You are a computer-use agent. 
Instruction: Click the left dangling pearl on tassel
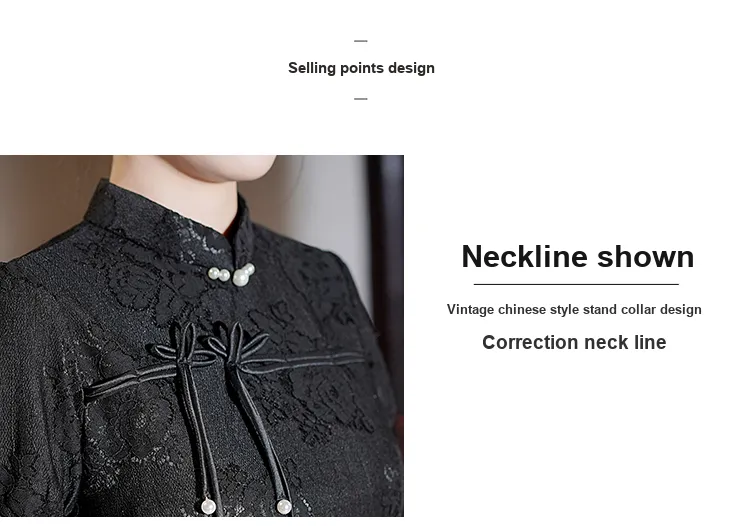click(208, 506)
